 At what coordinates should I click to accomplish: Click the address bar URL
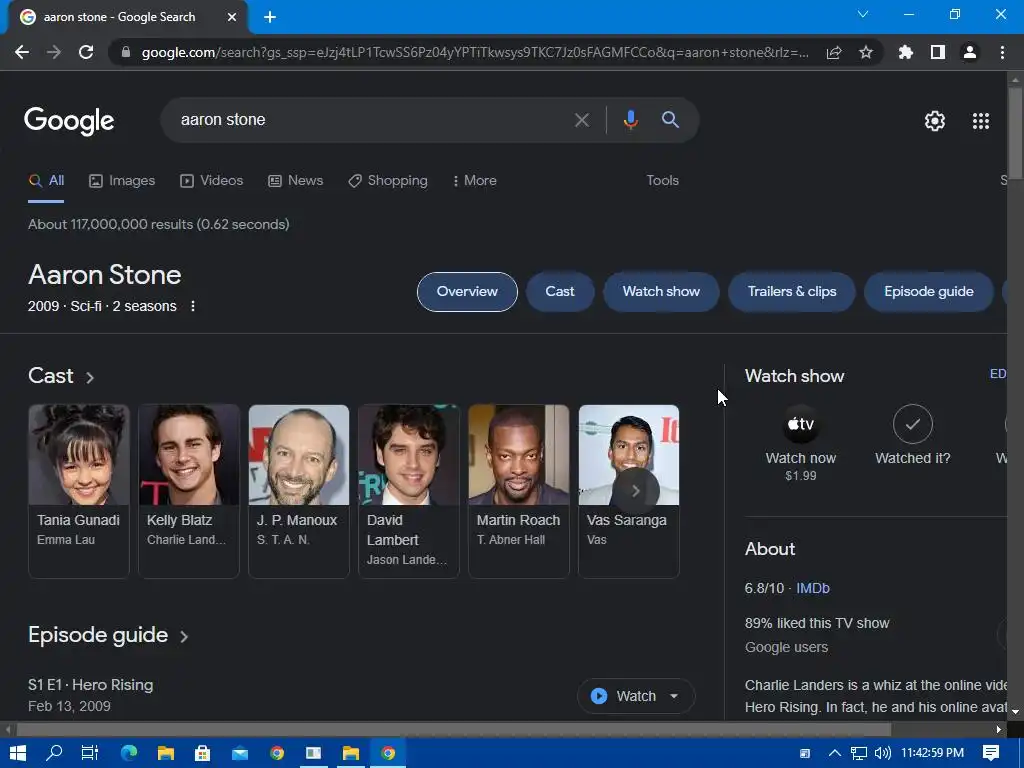[475, 52]
